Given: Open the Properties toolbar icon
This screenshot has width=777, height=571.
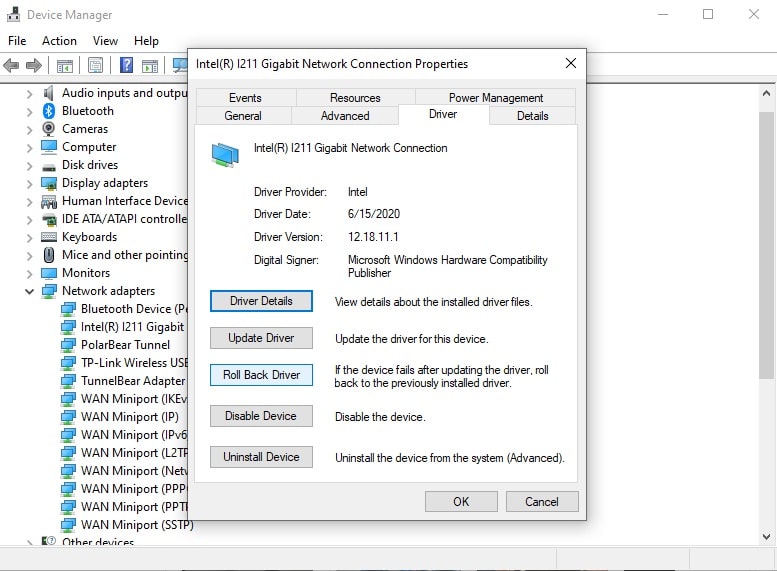Looking at the screenshot, I should pos(95,65).
